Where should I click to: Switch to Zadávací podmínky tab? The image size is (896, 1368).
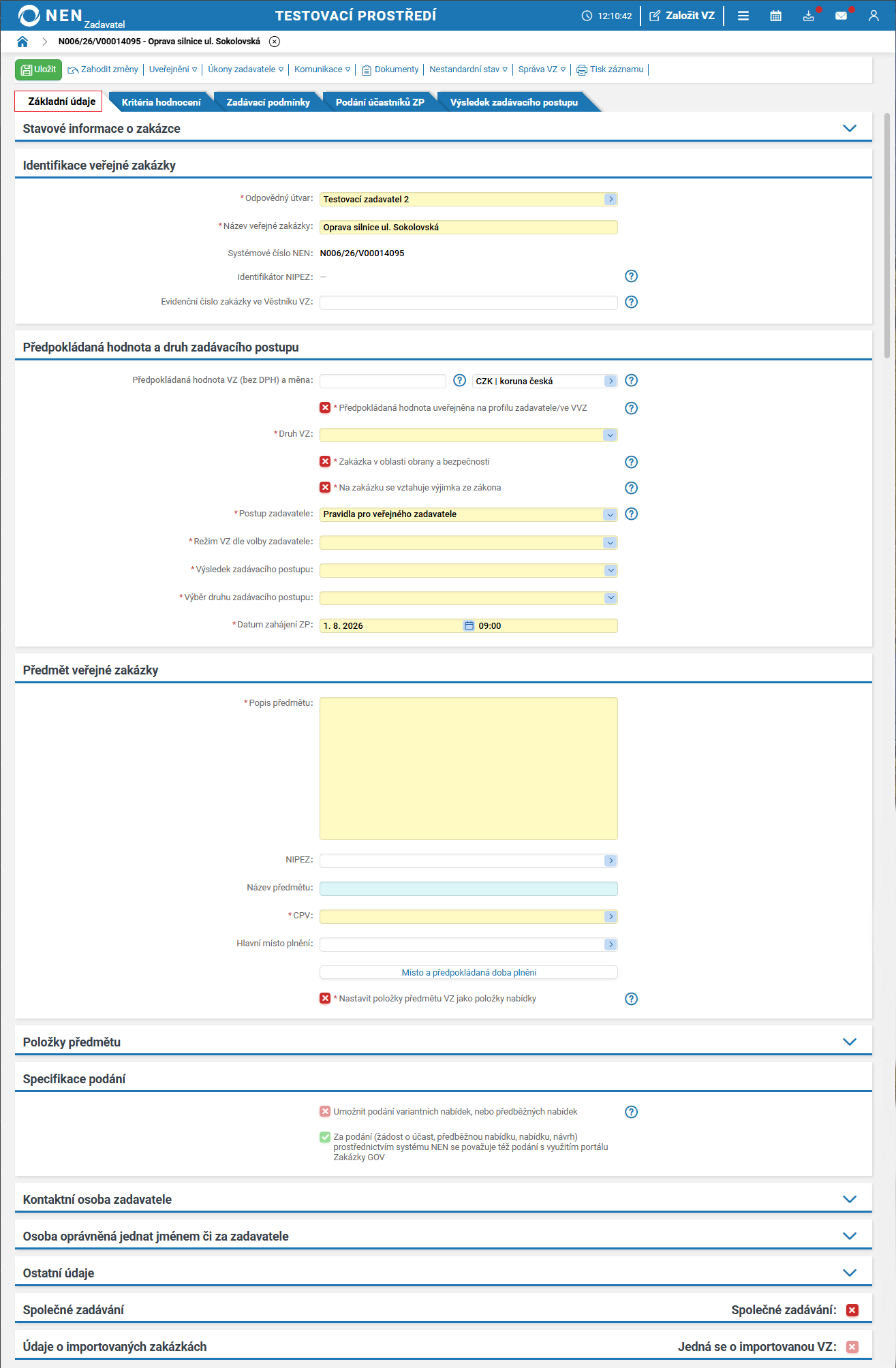268,102
